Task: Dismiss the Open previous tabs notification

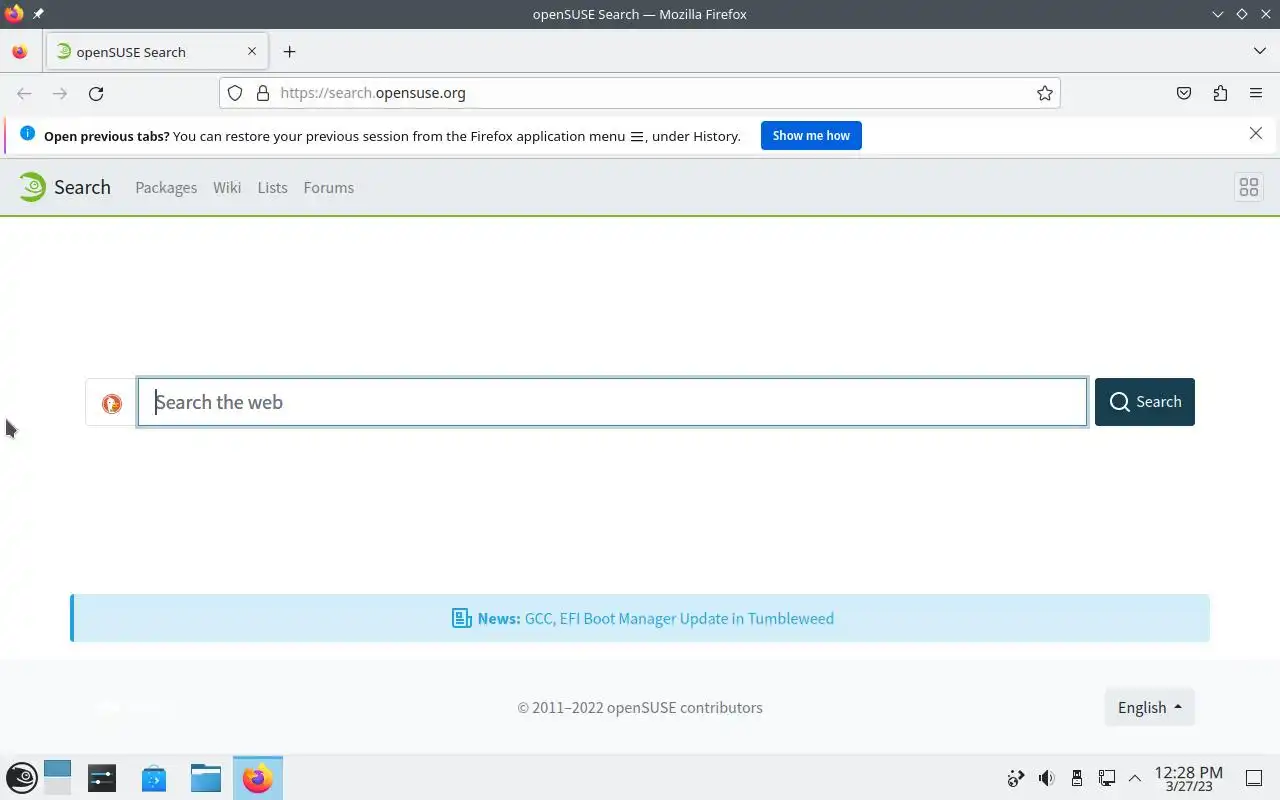Action: coord(1256,134)
